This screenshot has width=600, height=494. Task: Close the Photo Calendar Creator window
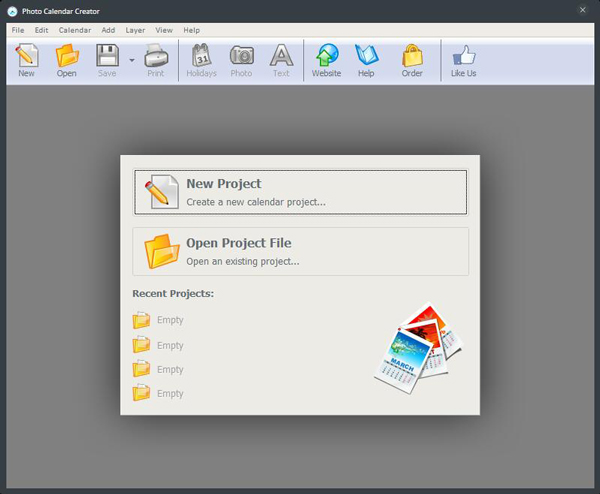[x=582, y=10]
